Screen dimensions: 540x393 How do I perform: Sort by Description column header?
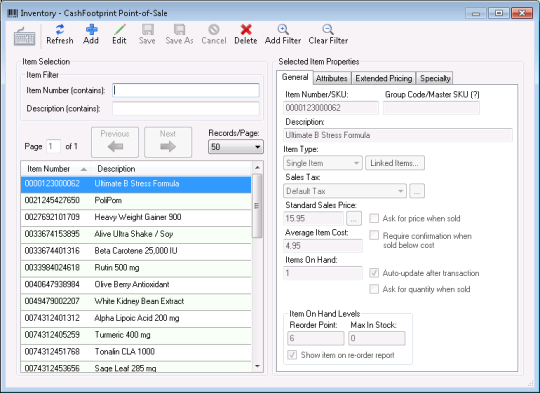tap(171, 169)
